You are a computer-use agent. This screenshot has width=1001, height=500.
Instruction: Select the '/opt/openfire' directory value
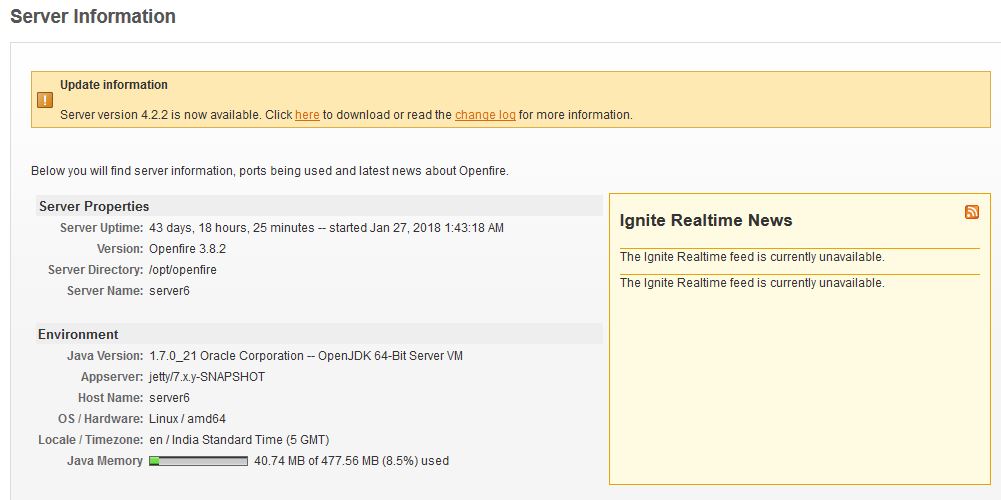tap(183, 269)
